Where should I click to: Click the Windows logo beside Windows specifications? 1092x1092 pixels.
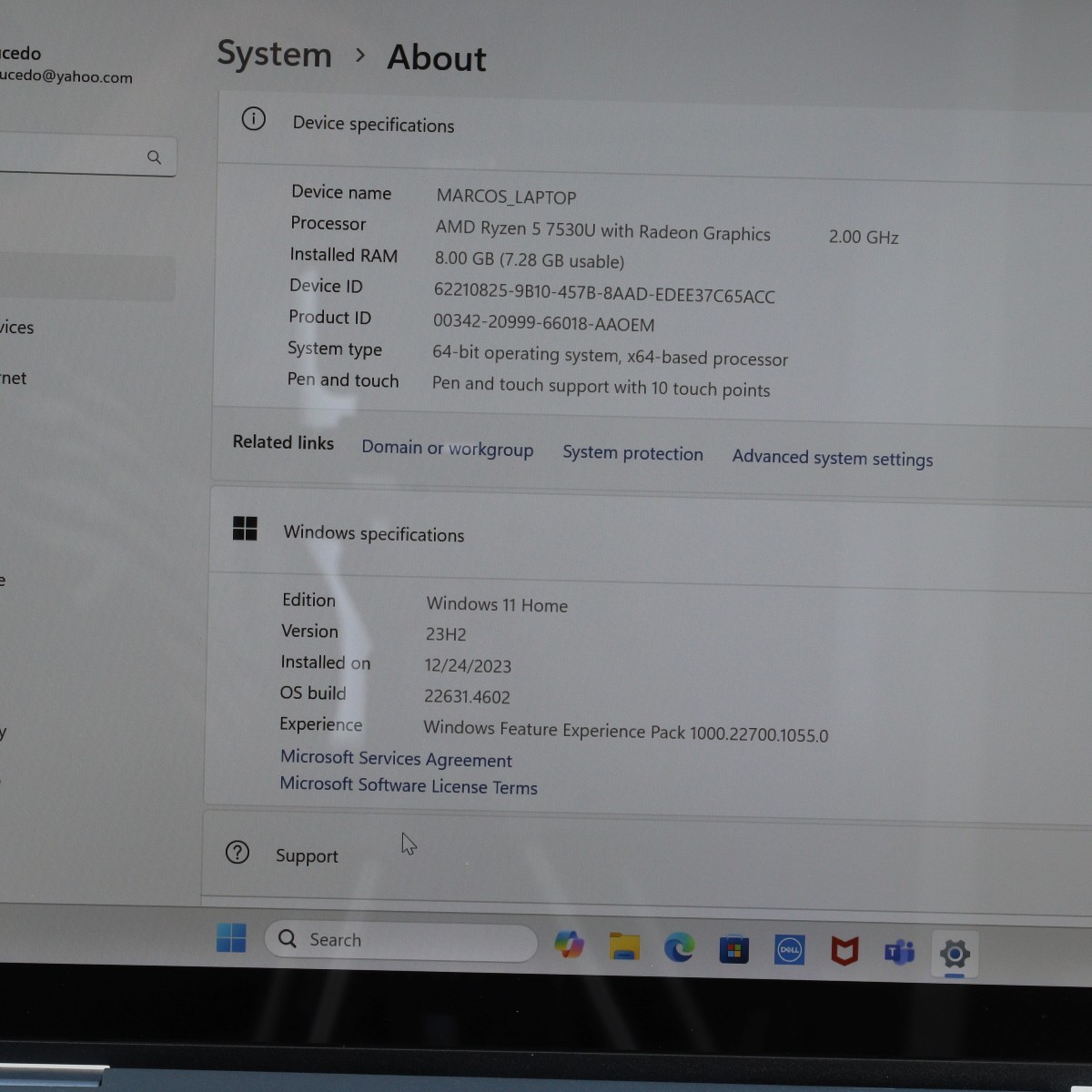coord(245,529)
